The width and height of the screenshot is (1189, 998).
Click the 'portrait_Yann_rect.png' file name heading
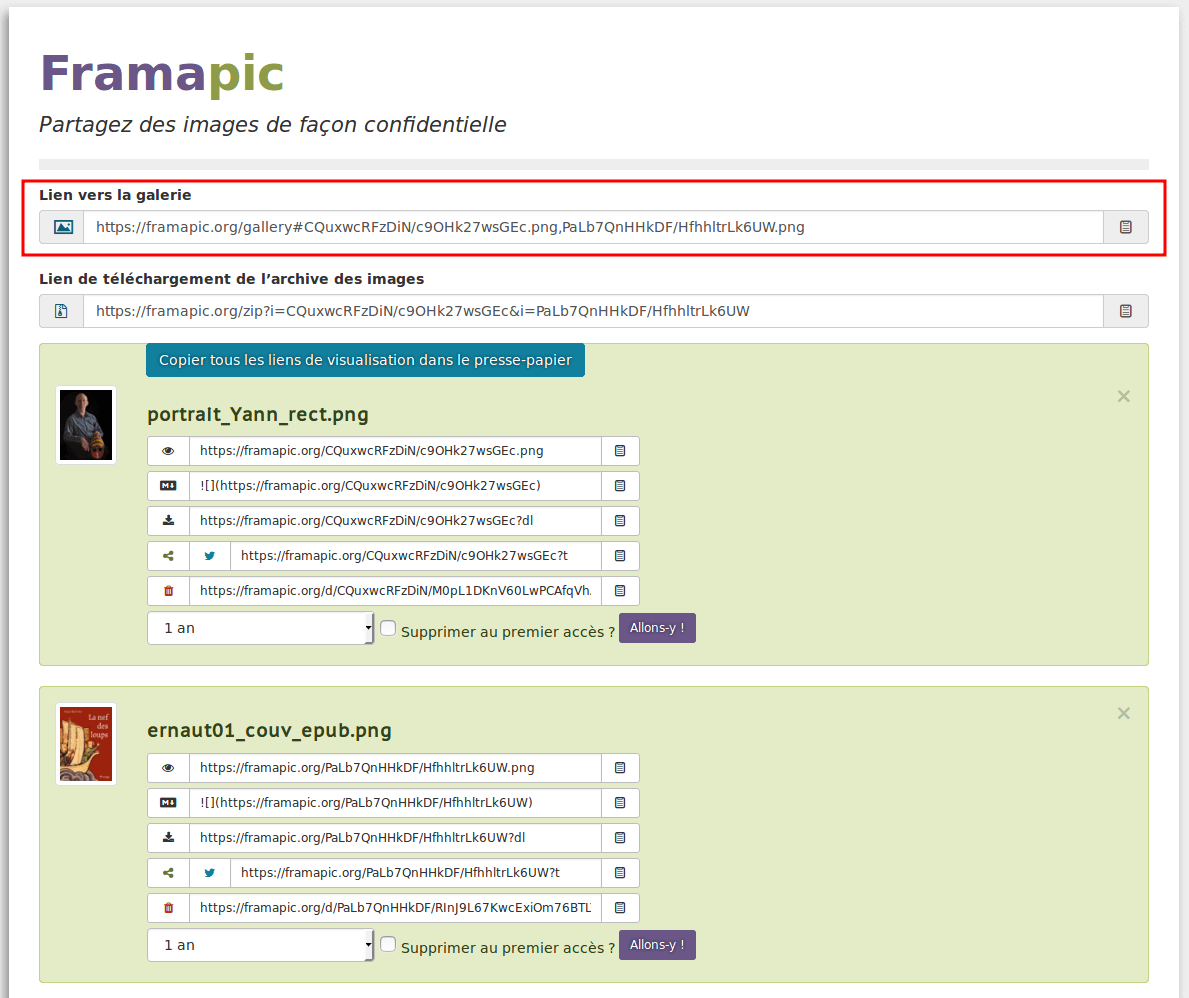tap(258, 414)
